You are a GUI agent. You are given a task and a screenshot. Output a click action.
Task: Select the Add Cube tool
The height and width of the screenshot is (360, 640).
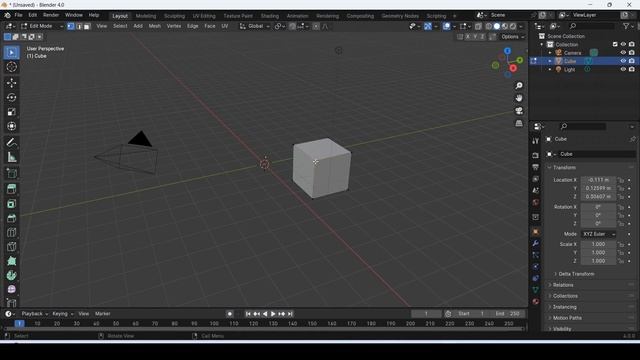tap(11, 173)
